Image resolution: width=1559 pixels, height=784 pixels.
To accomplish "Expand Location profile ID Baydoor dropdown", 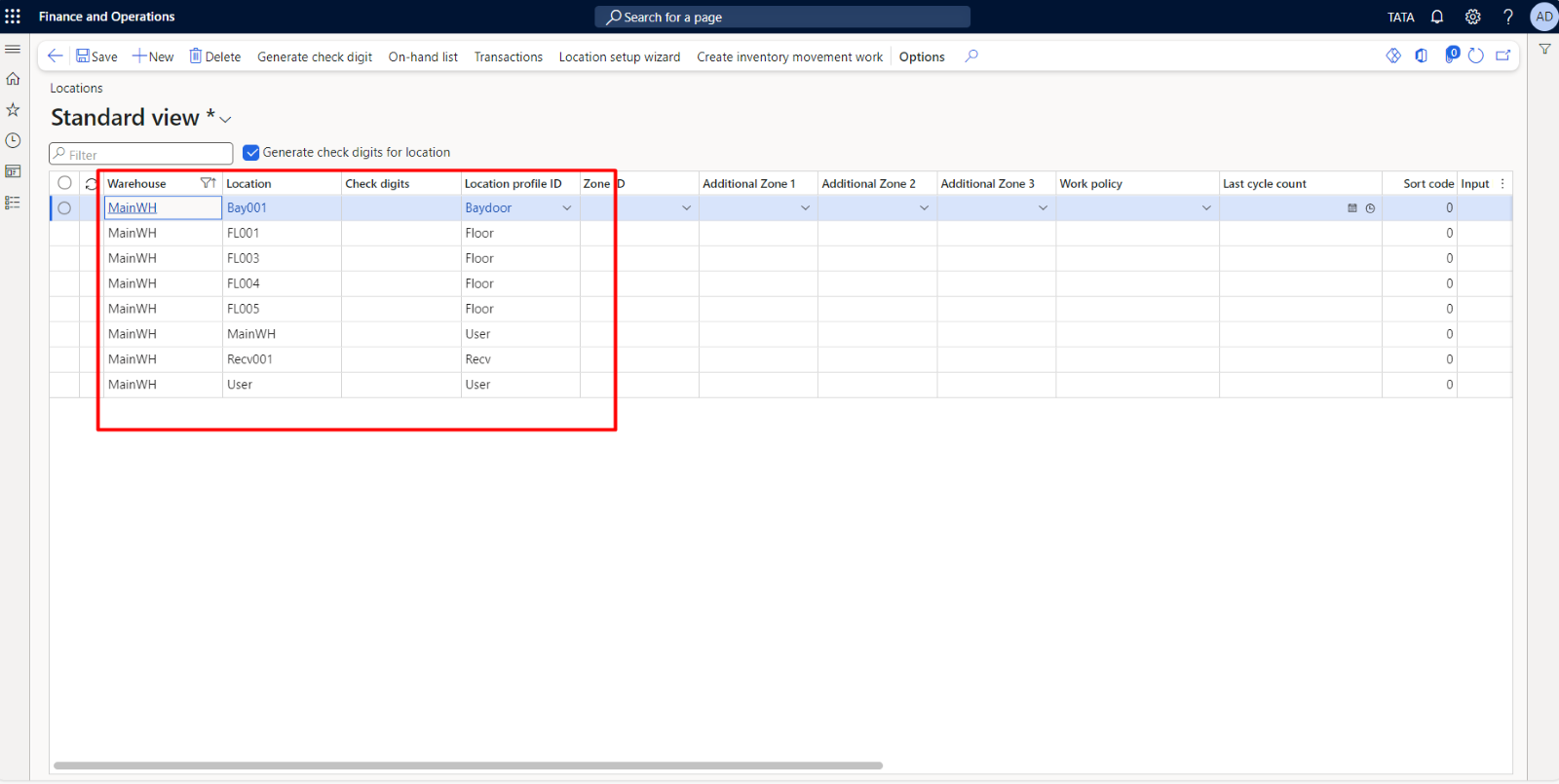I will (x=567, y=208).
